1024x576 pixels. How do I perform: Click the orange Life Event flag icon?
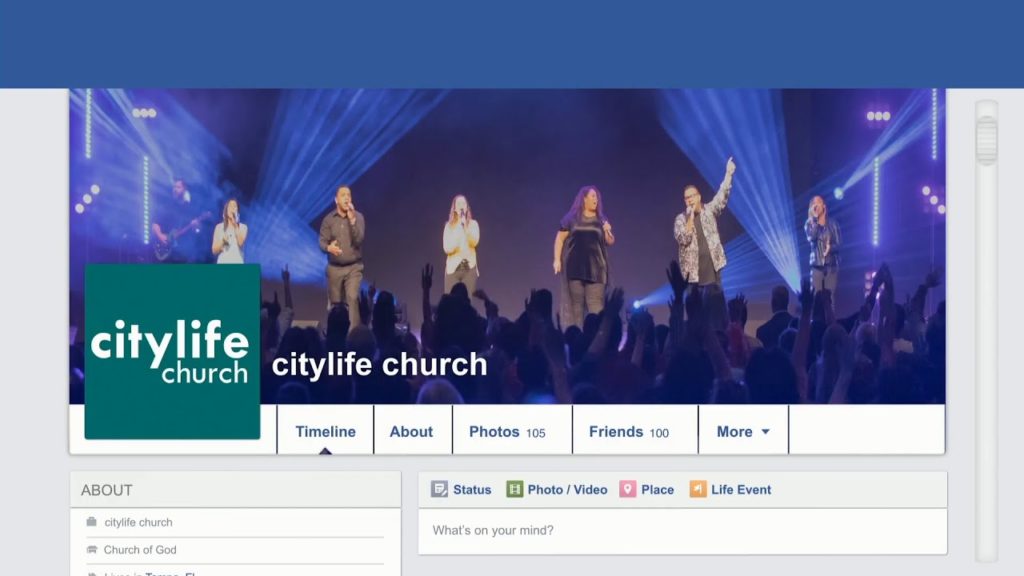click(697, 489)
